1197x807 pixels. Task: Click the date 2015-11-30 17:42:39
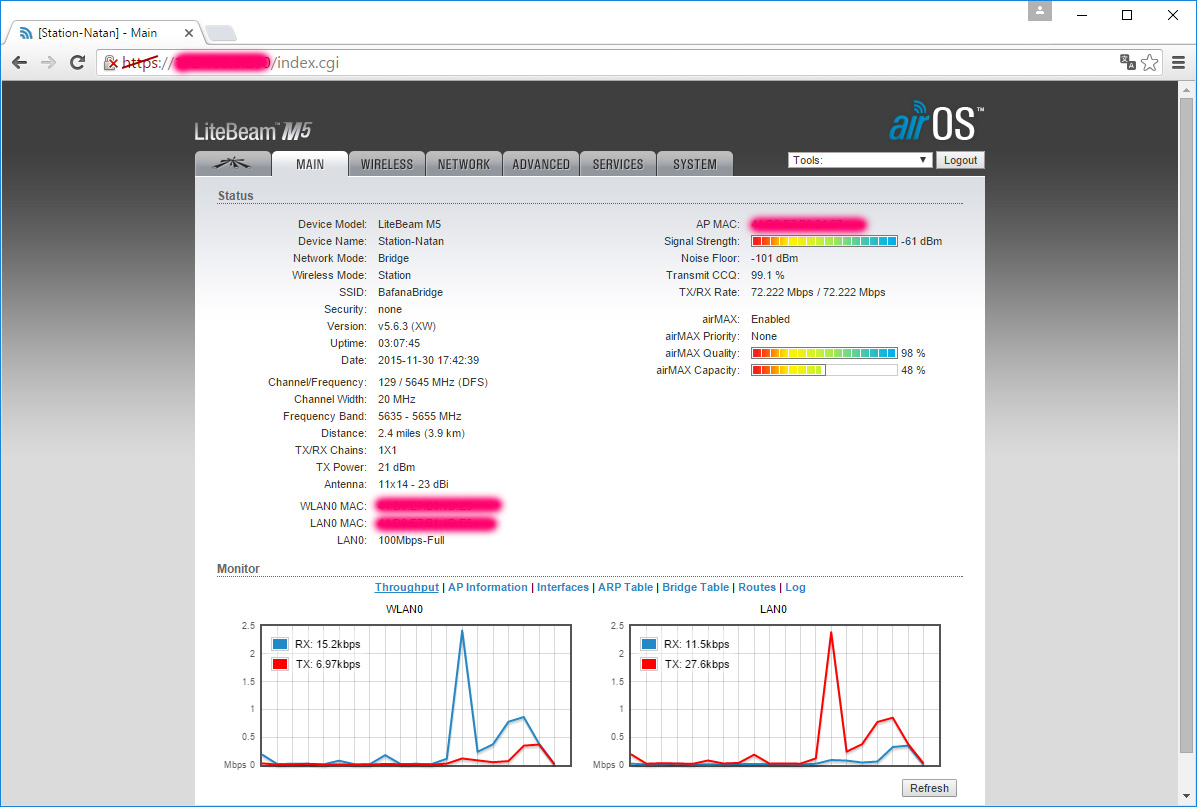point(428,360)
